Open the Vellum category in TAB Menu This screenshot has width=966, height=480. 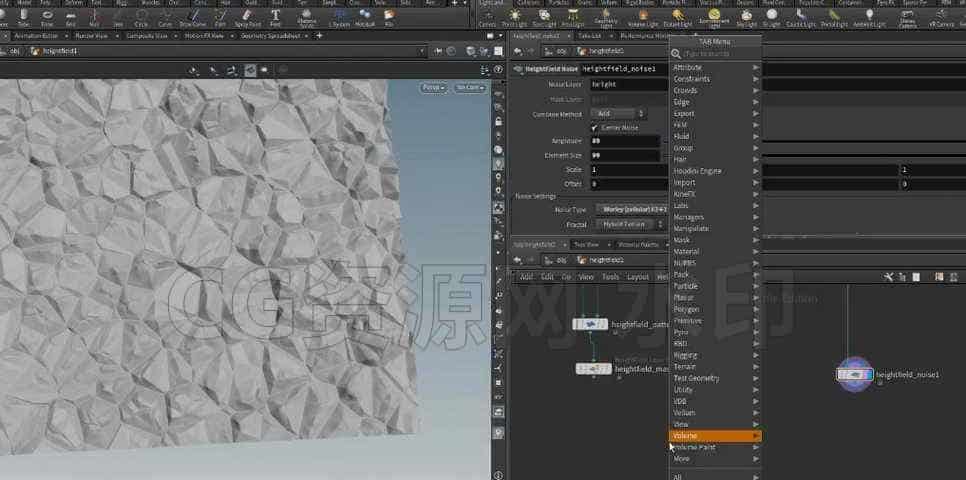coord(715,413)
